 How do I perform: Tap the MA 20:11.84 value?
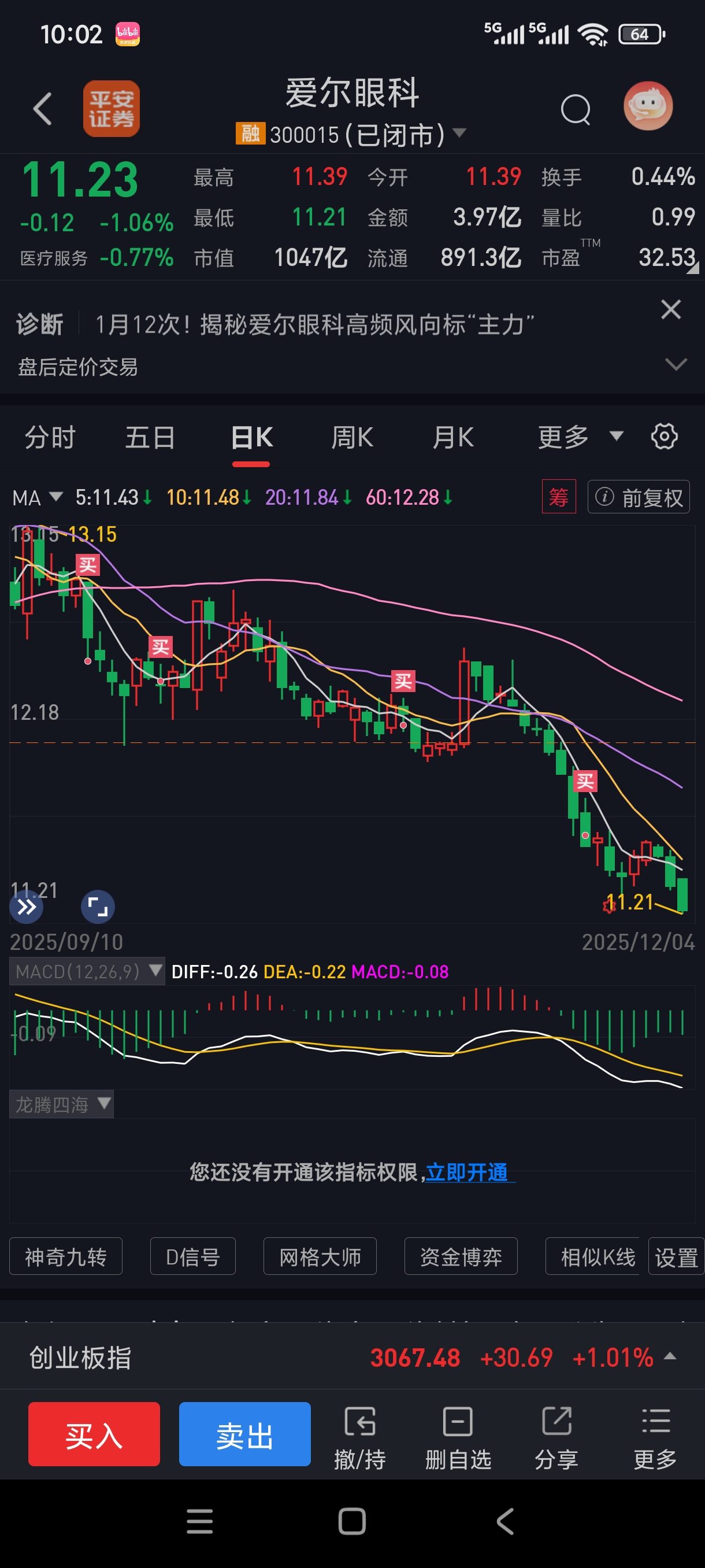[x=309, y=497]
